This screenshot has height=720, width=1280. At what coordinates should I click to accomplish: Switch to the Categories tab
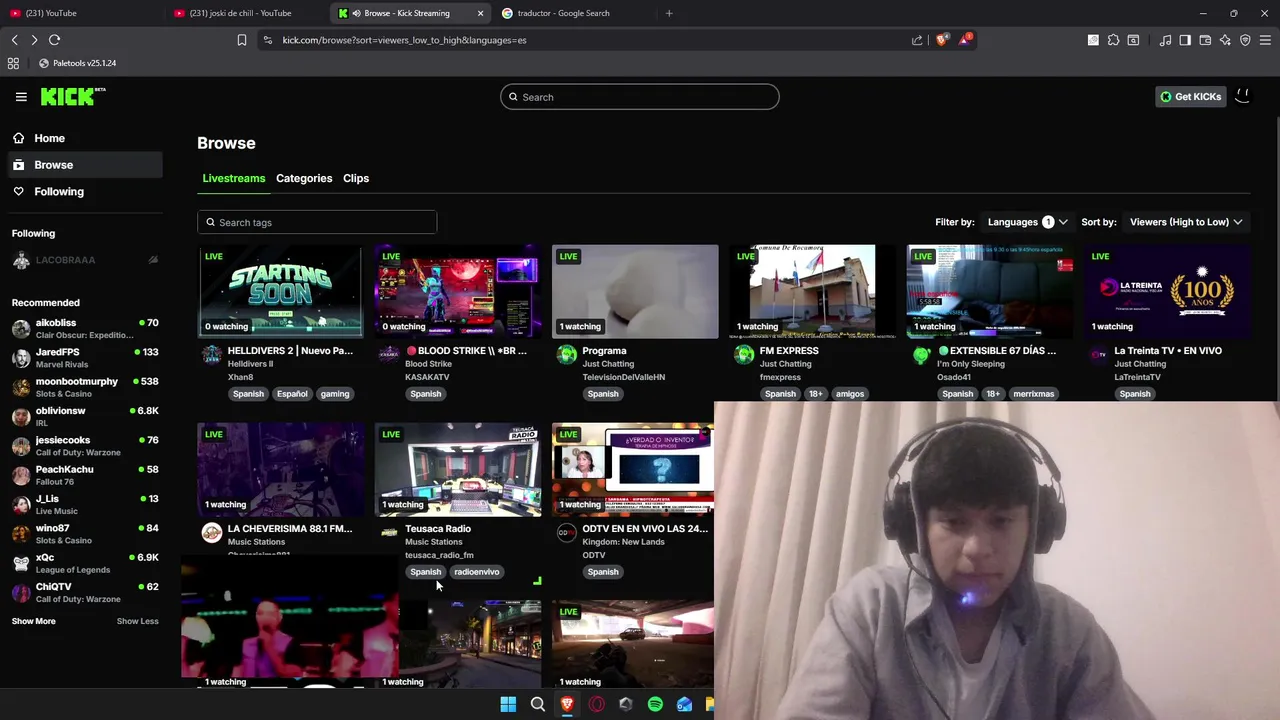(304, 178)
